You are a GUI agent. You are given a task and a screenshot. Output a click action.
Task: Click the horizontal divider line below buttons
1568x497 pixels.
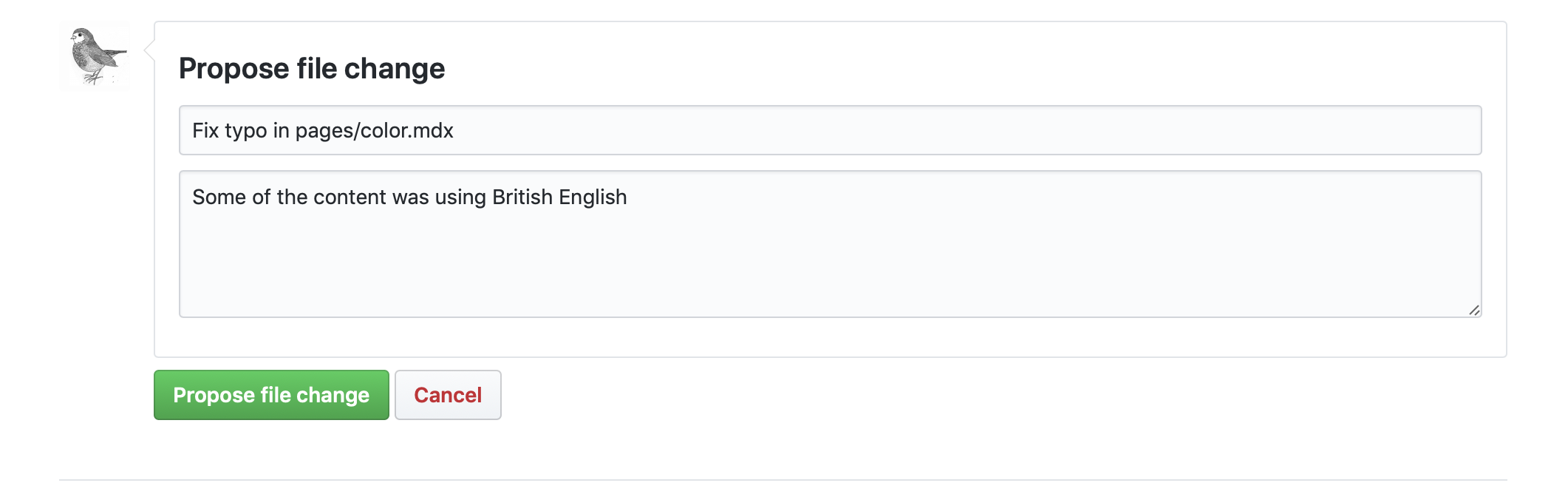tap(783, 480)
